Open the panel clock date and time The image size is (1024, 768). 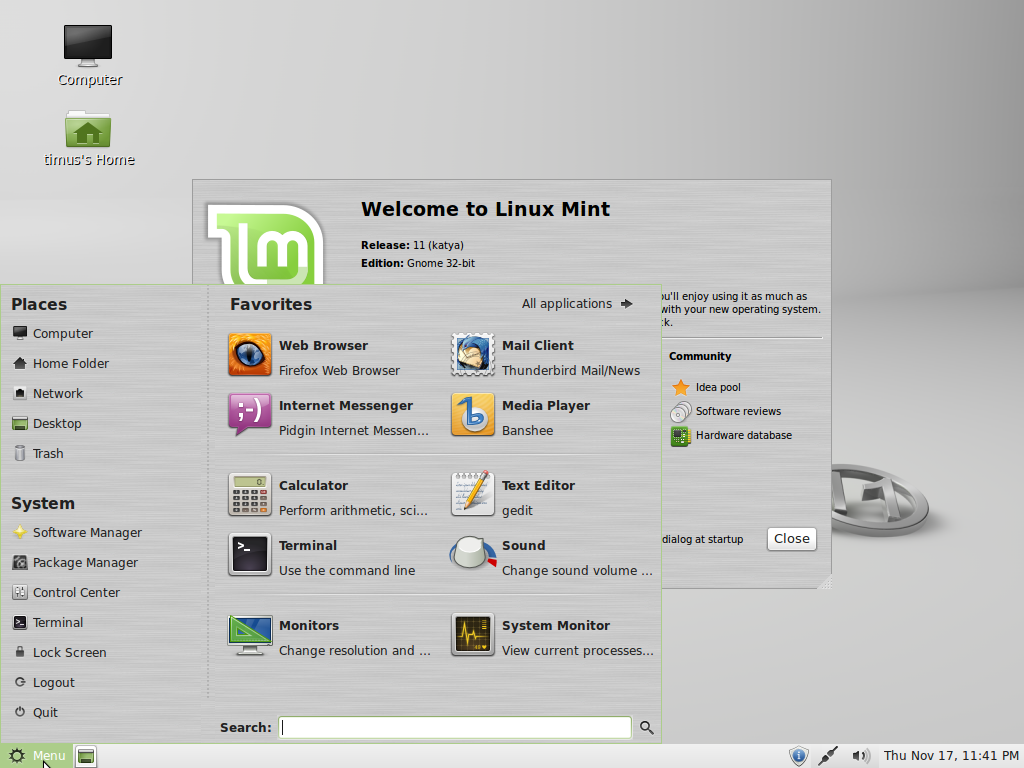tap(950, 756)
